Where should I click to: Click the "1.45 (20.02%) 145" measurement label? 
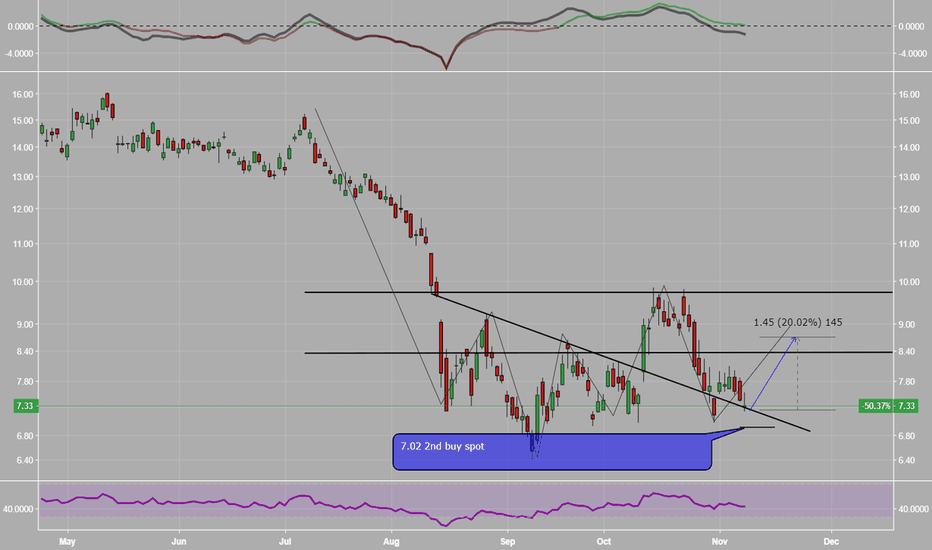(798, 322)
